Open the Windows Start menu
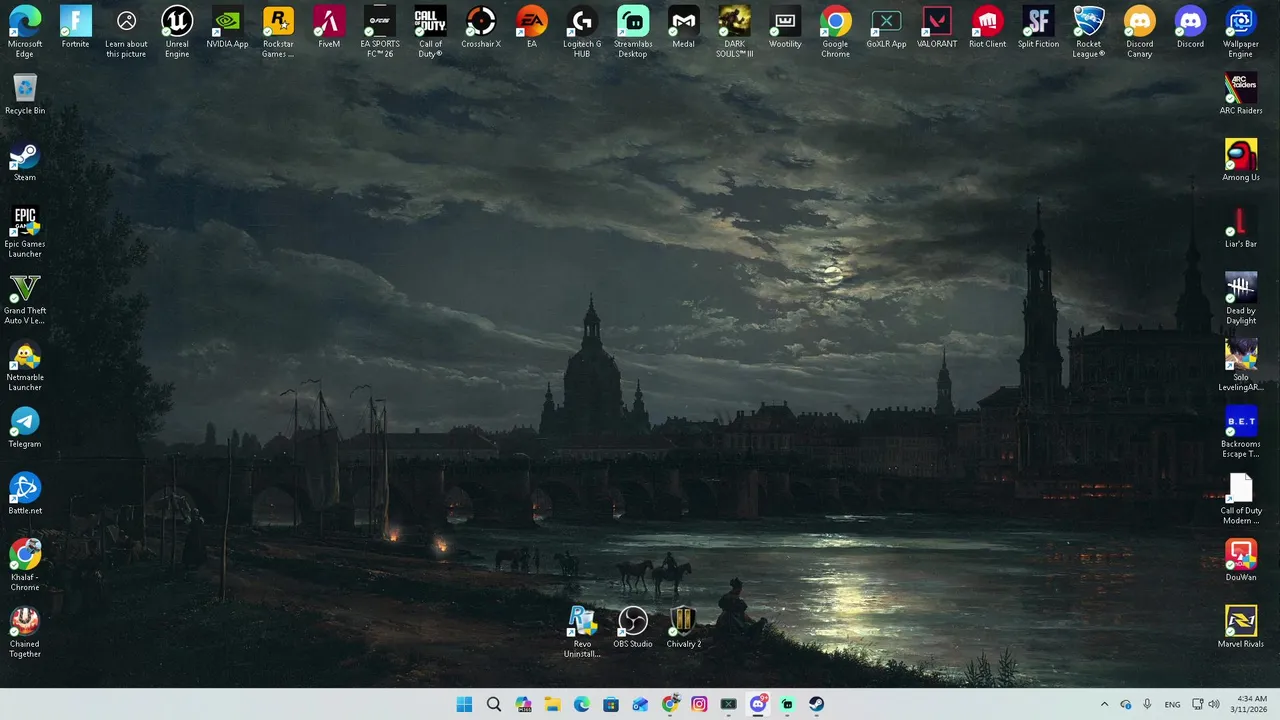The height and width of the screenshot is (720, 1280). [x=464, y=704]
